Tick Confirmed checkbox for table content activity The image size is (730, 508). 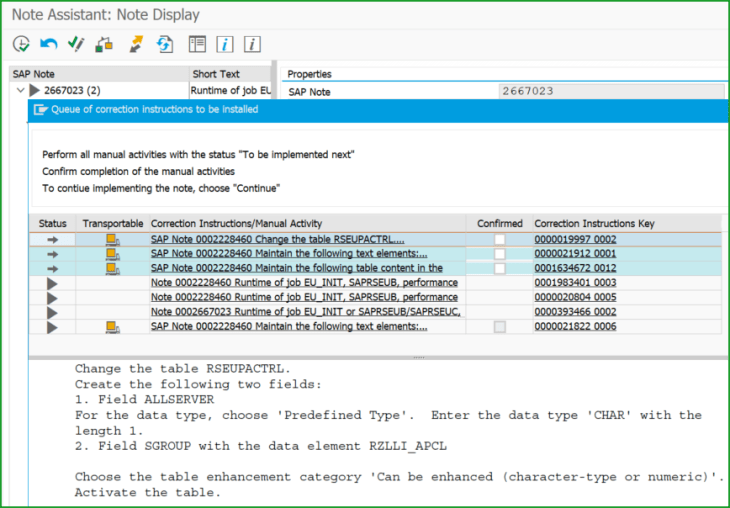[x=500, y=269]
